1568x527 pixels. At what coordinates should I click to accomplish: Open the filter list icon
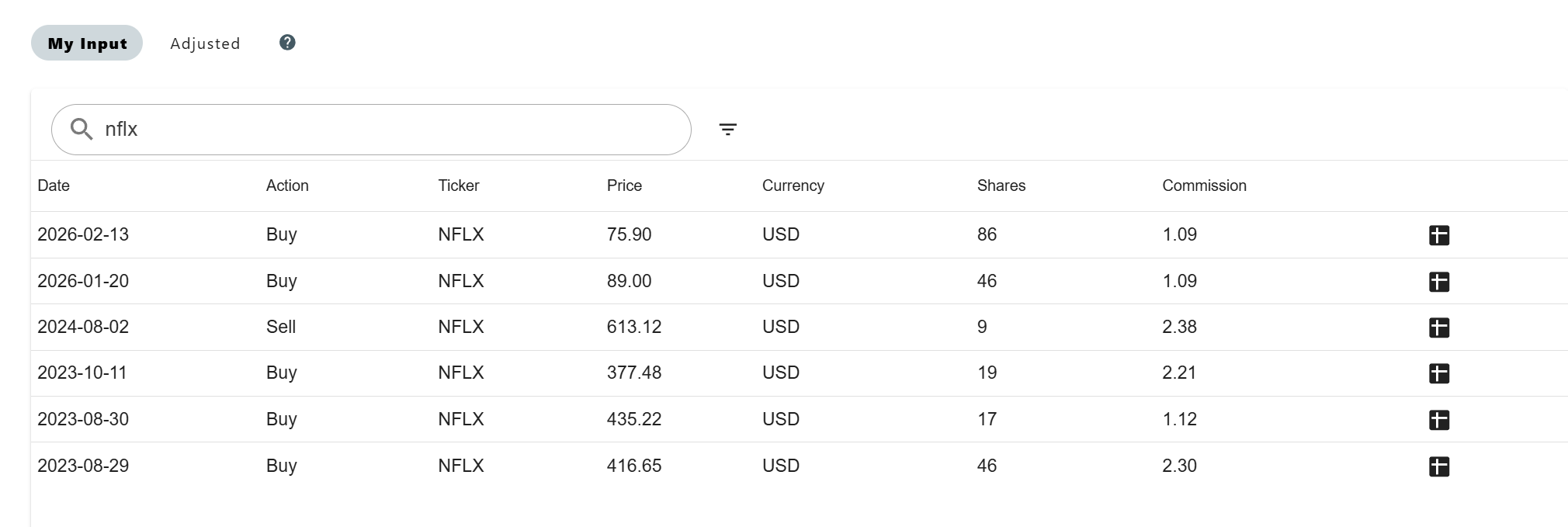tap(727, 130)
